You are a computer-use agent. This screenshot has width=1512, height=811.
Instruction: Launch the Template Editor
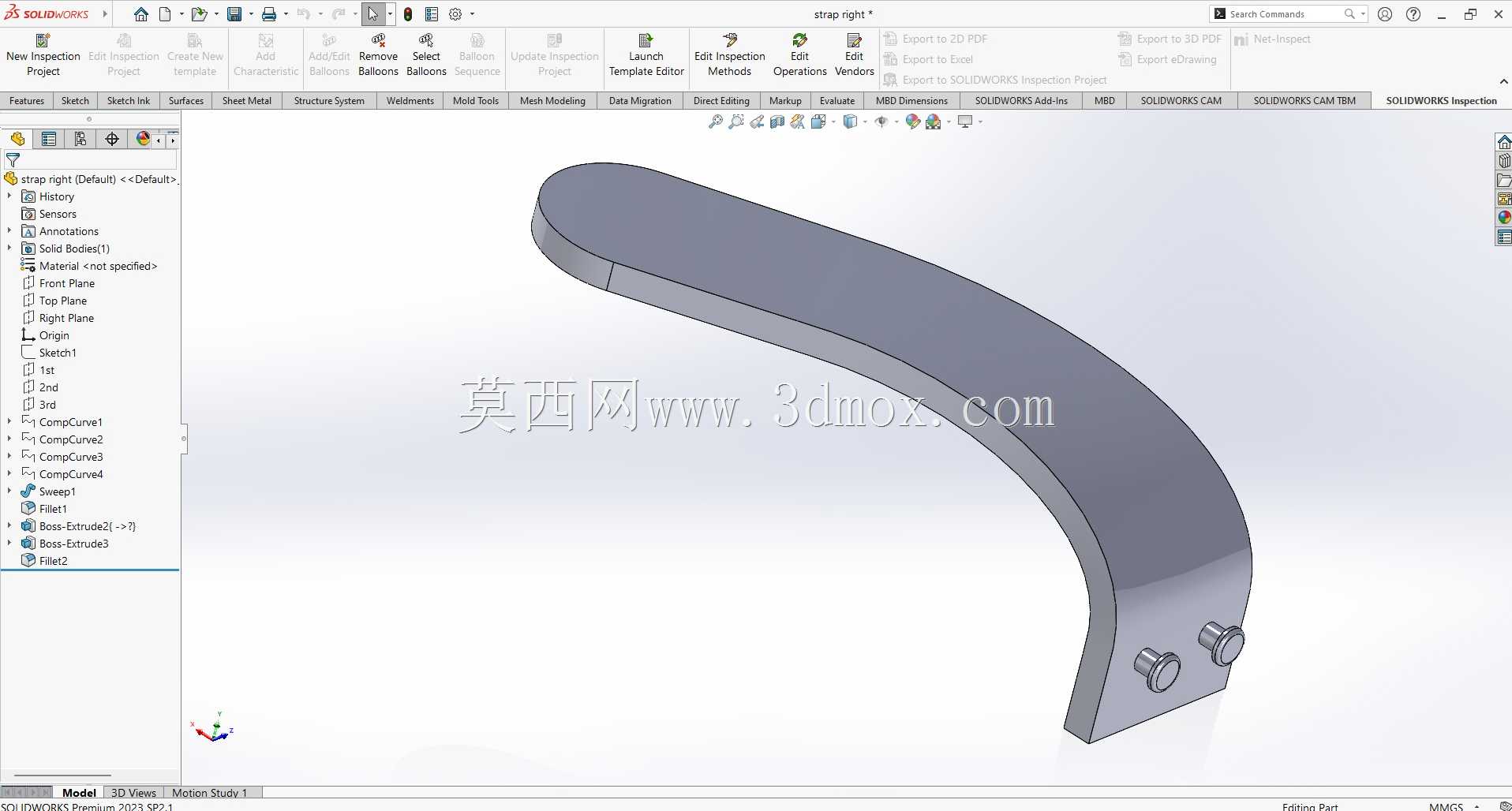point(646,55)
